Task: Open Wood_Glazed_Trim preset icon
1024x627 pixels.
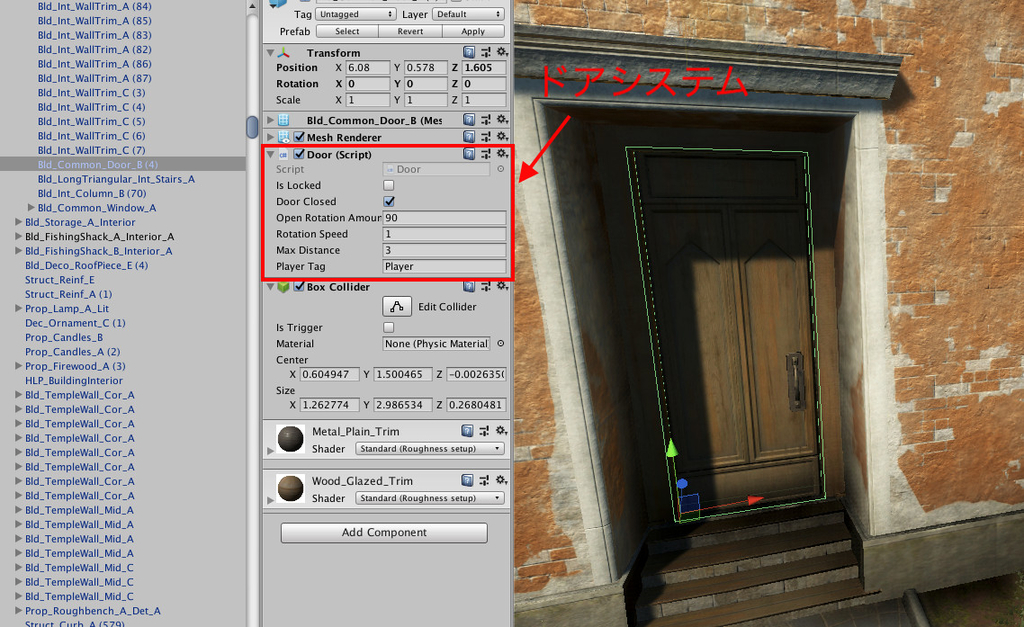Action: click(x=484, y=480)
